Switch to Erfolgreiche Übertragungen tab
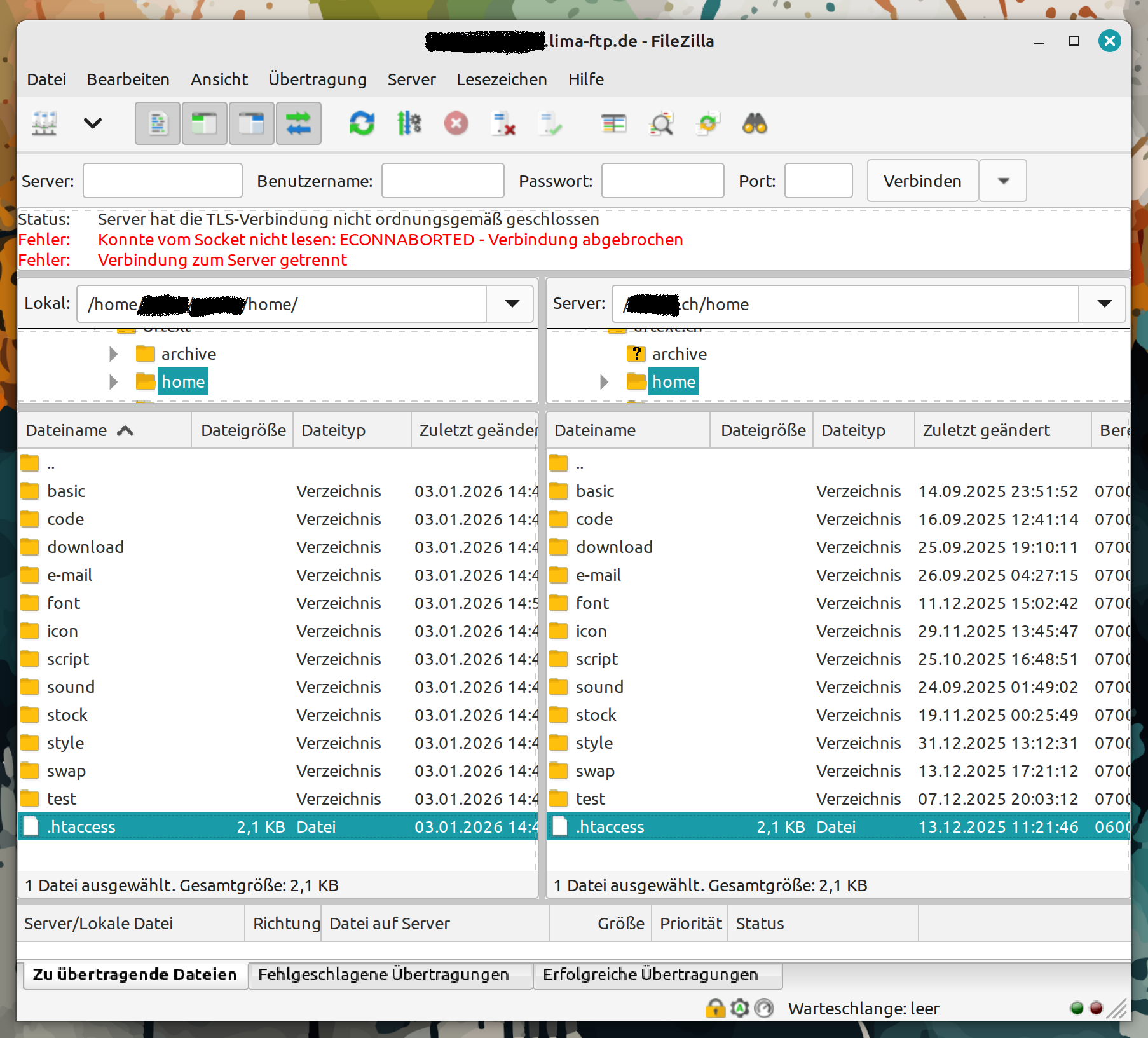 coord(658,974)
